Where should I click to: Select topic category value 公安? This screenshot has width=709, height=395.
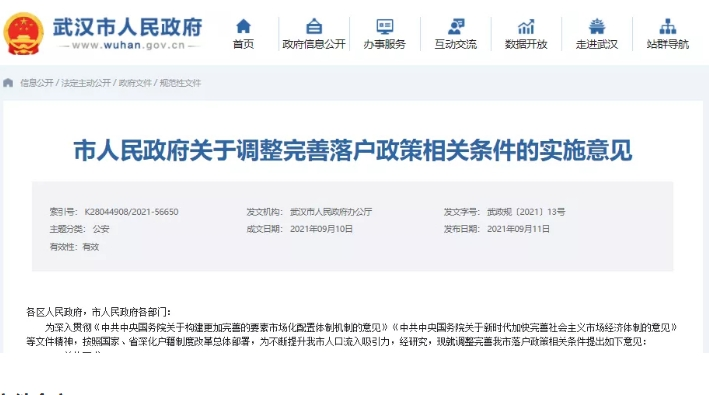(x=101, y=229)
